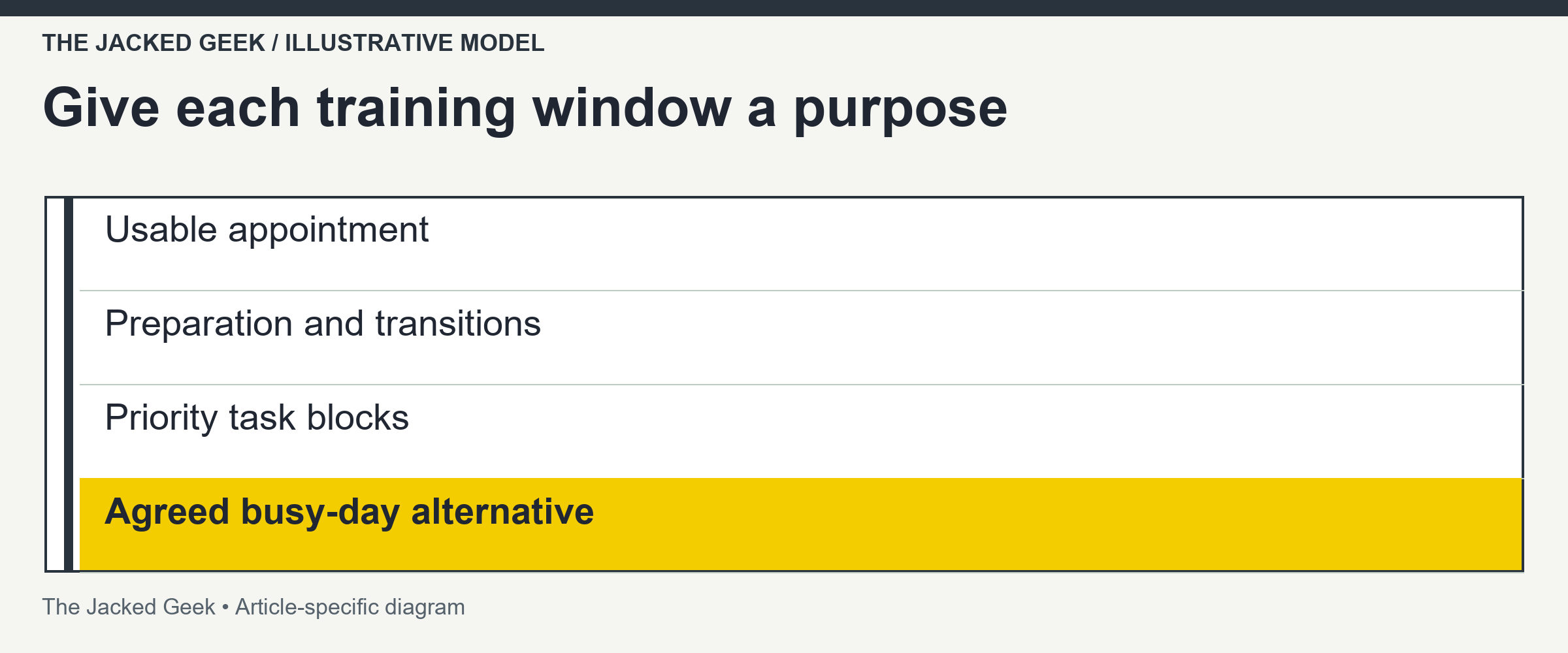The width and height of the screenshot is (1568, 653).
Task: Select the "Usable appointment" row
Action: click(x=801, y=244)
